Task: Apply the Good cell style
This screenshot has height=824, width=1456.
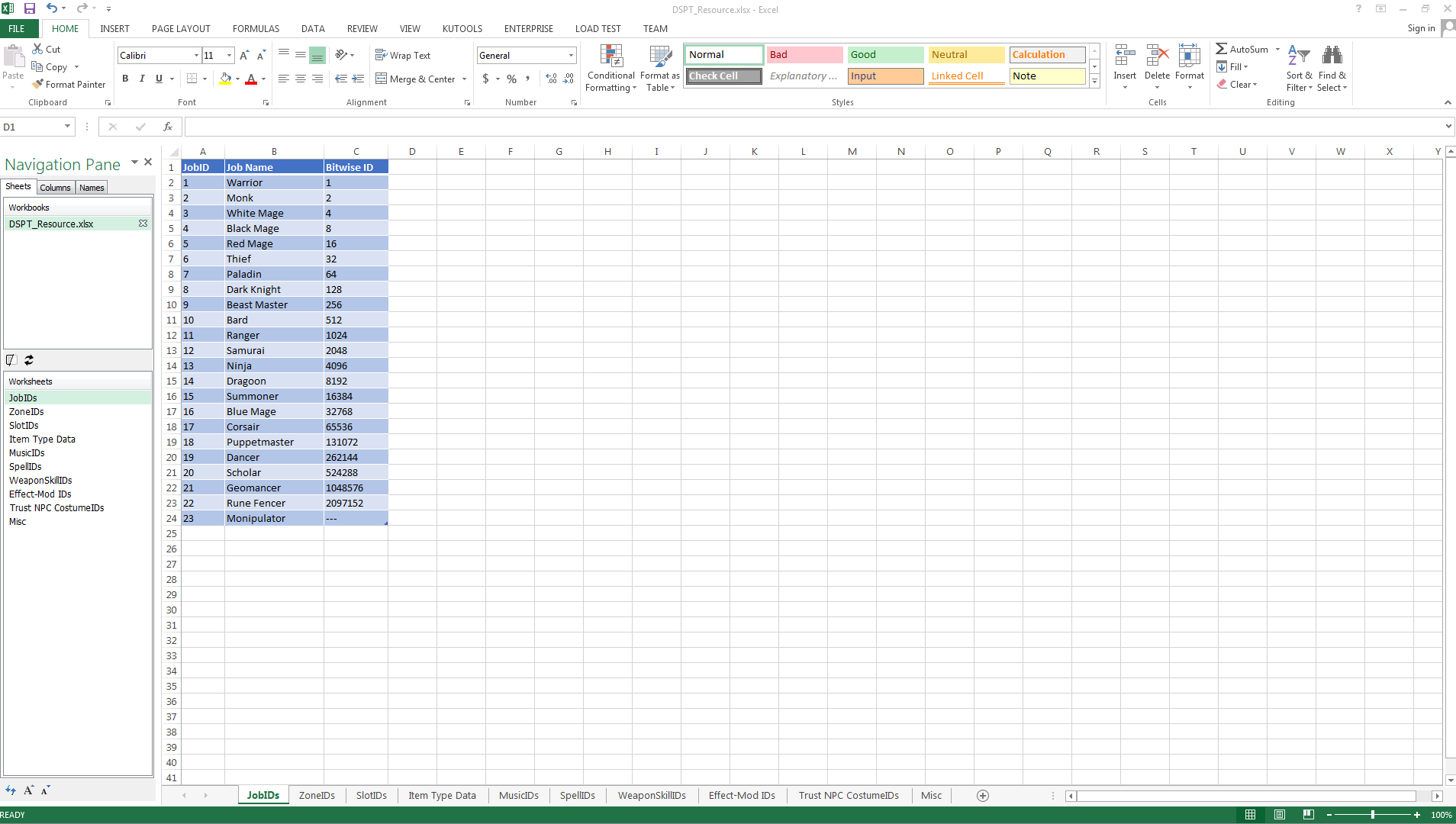Action: coord(885,55)
